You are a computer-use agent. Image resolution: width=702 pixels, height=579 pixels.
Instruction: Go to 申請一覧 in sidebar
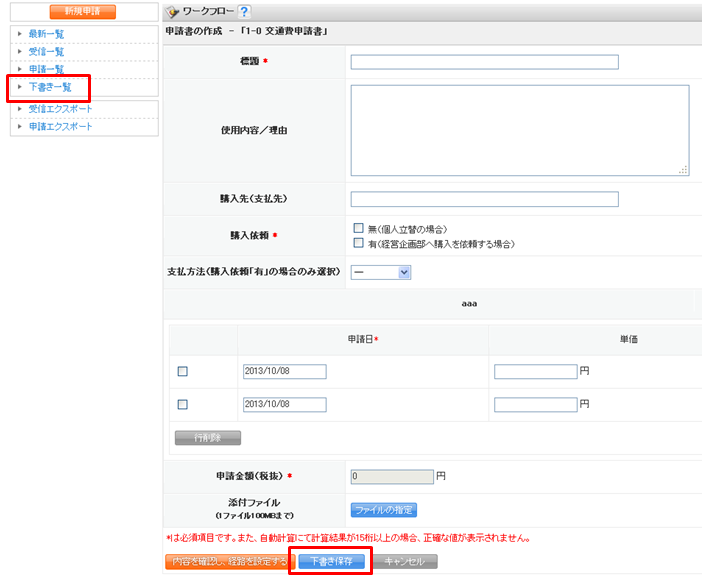tap(46, 69)
